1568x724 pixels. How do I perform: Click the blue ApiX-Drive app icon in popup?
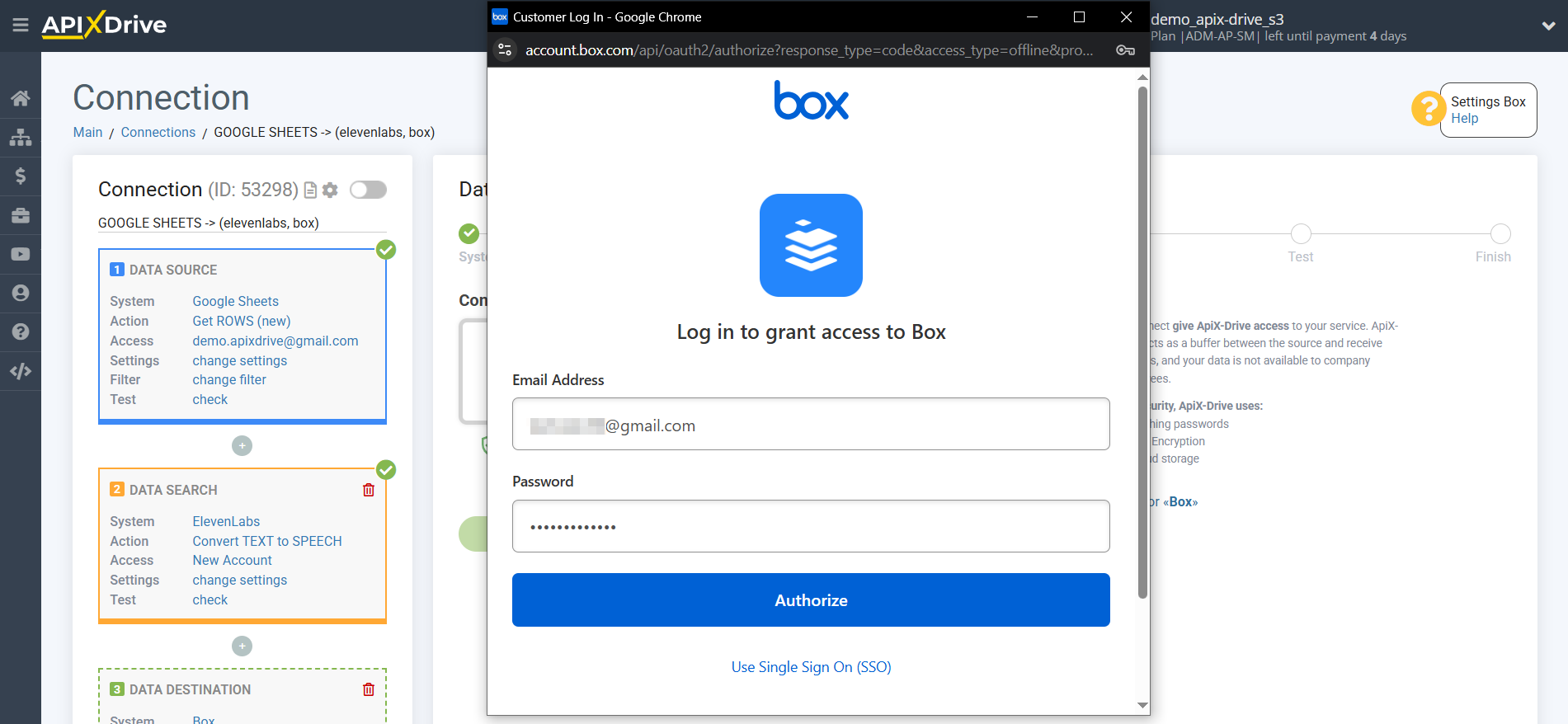click(811, 245)
